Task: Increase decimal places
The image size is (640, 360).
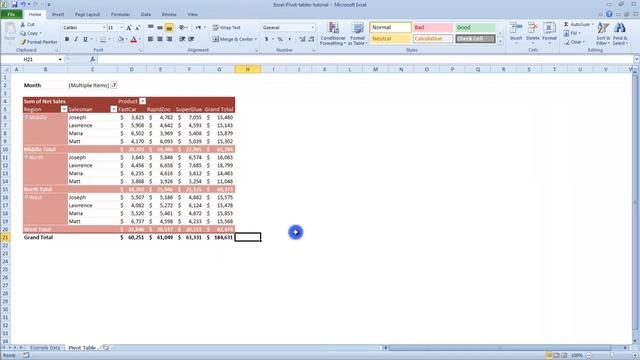Action: point(302,39)
